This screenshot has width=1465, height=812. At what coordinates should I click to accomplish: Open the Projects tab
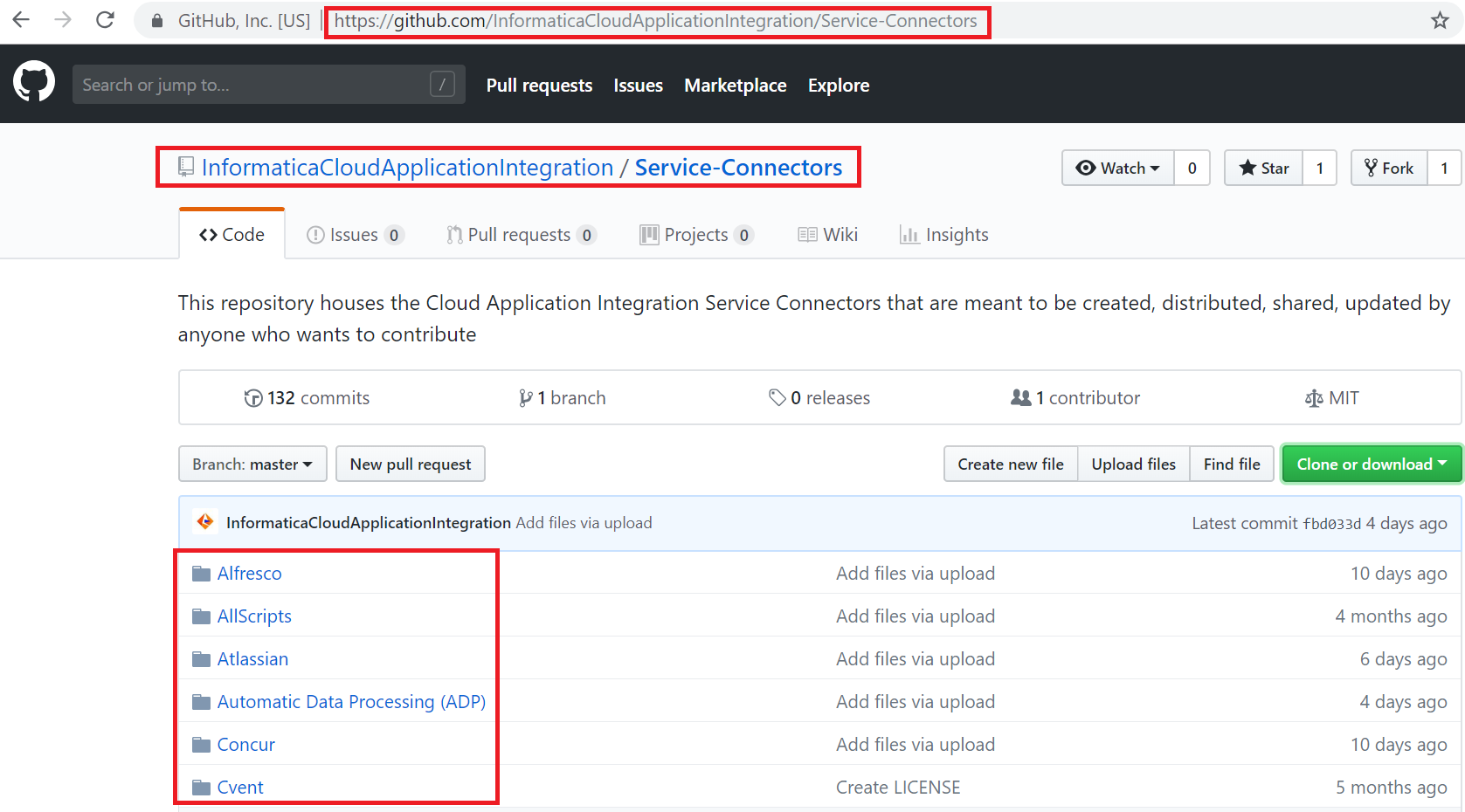[x=697, y=235]
